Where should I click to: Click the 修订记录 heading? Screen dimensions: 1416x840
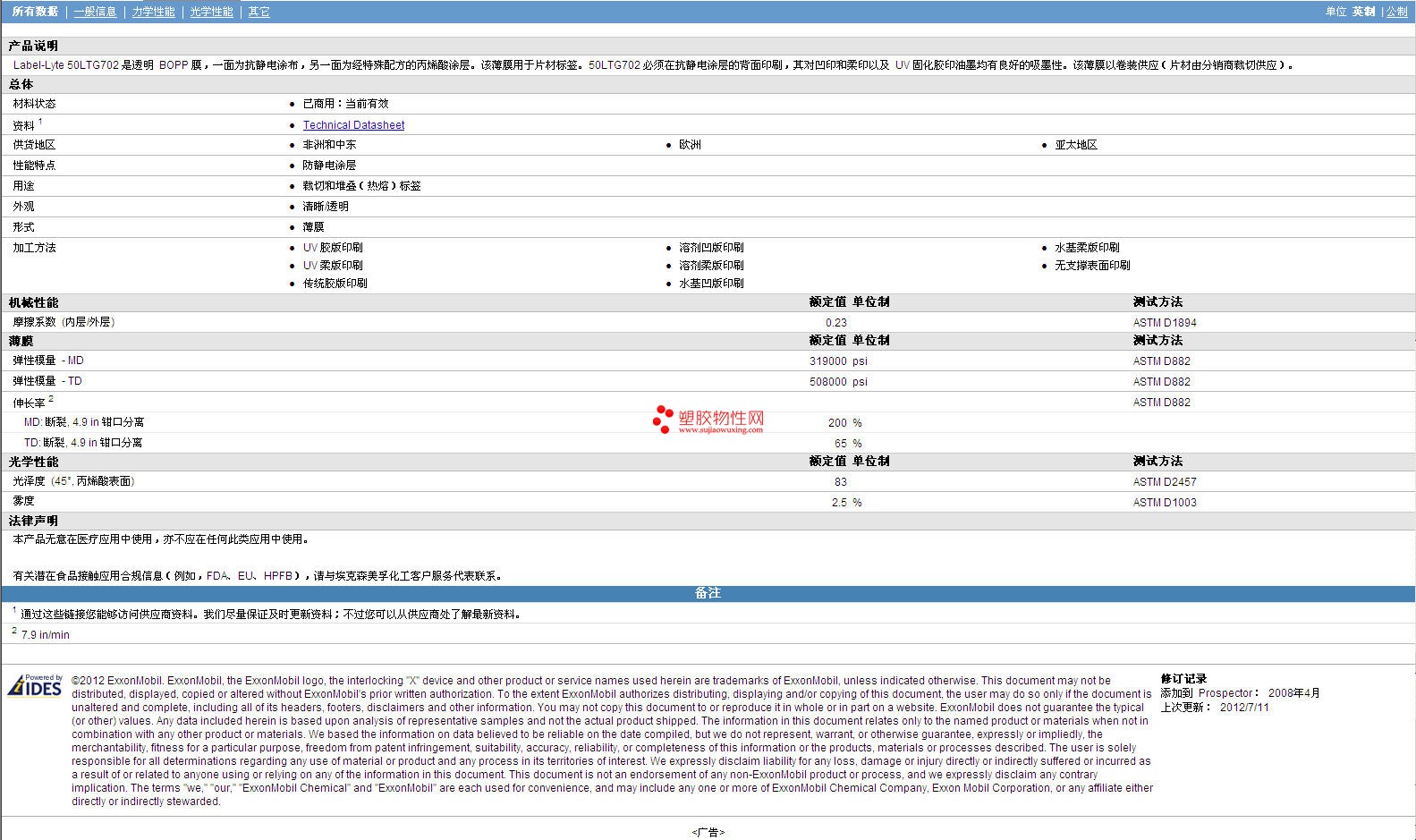click(1183, 679)
